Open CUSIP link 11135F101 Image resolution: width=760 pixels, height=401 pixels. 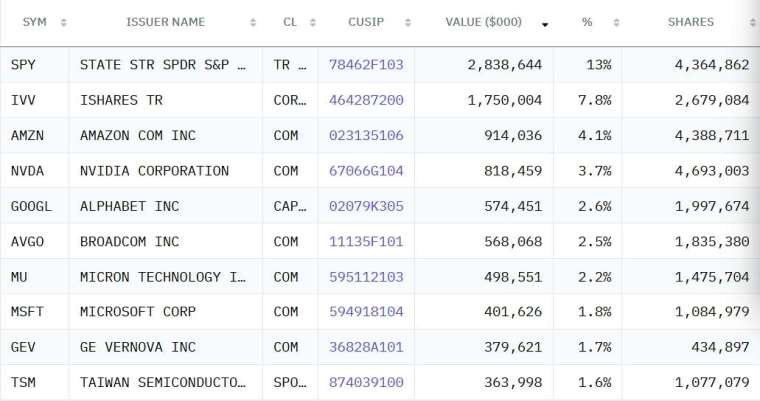[366, 241]
